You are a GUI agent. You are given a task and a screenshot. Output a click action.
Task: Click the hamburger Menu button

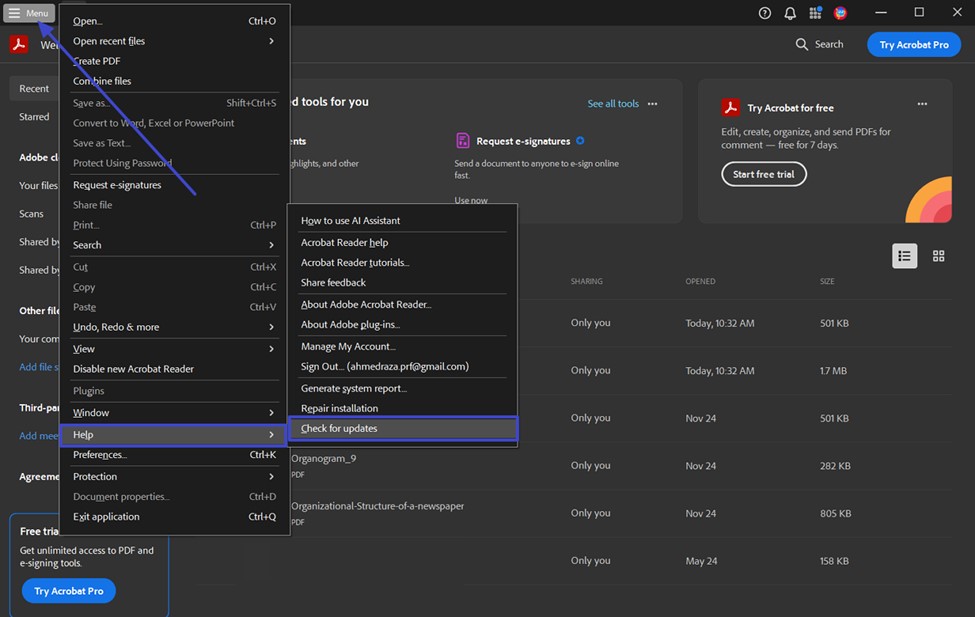[29, 13]
